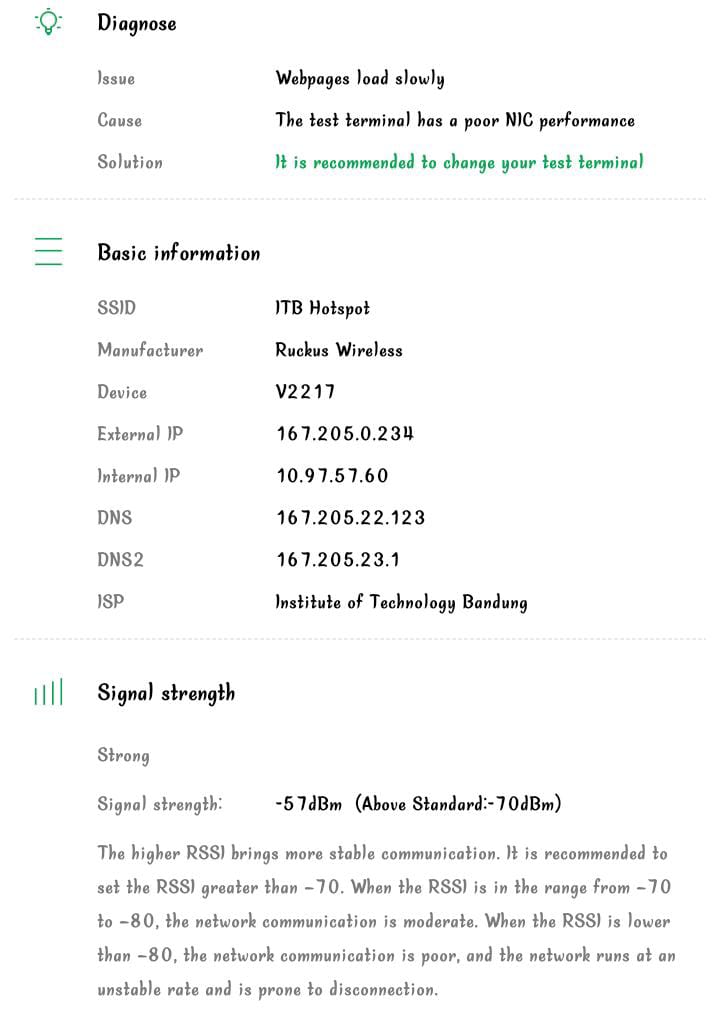Open the green solution recommendation link
Image resolution: width=720 pixels, height=1015 pixels.
click(459, 162)
